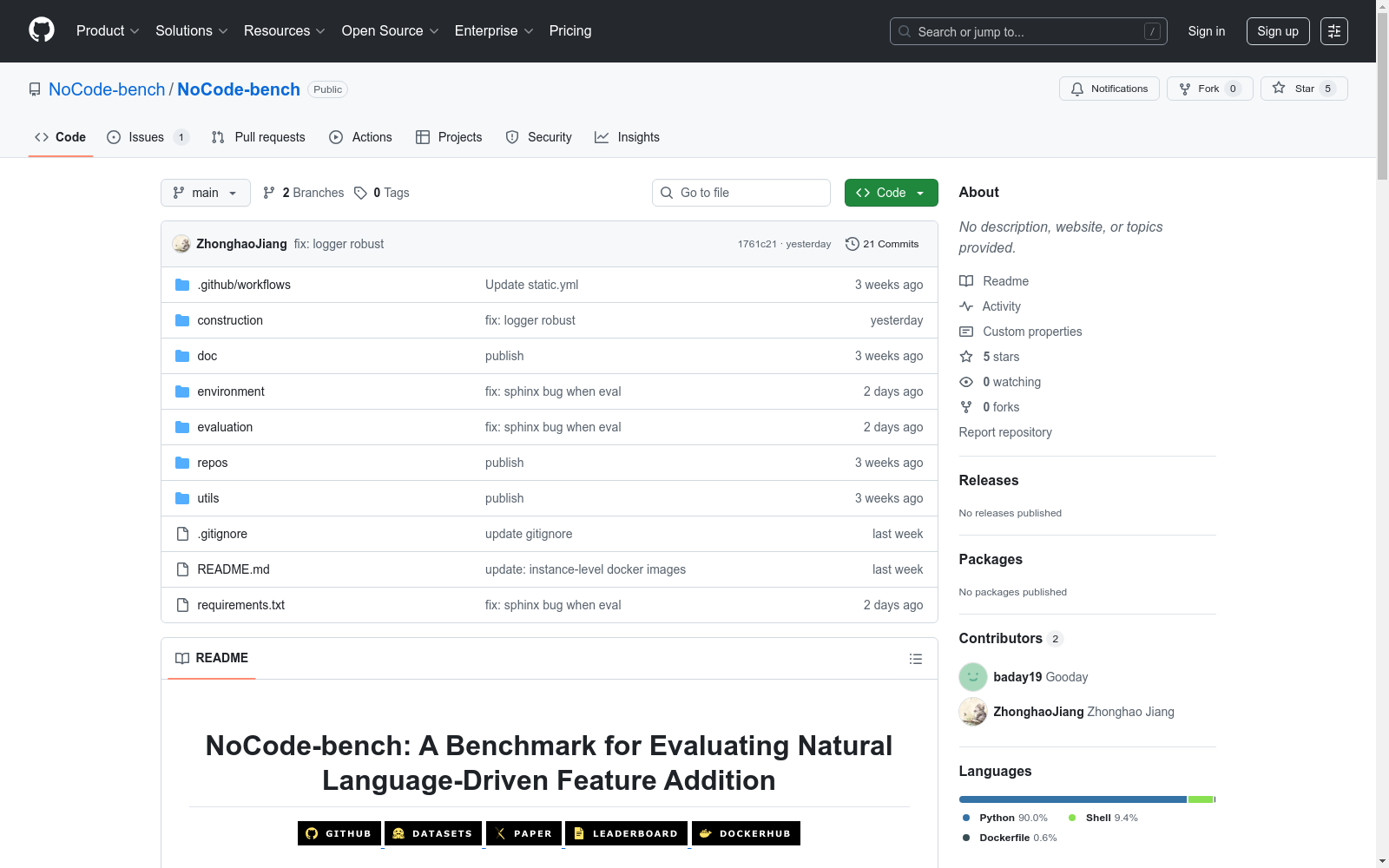Open the construction folder icon
This screenshot has height=868, width=1389.
coord(182,320)
